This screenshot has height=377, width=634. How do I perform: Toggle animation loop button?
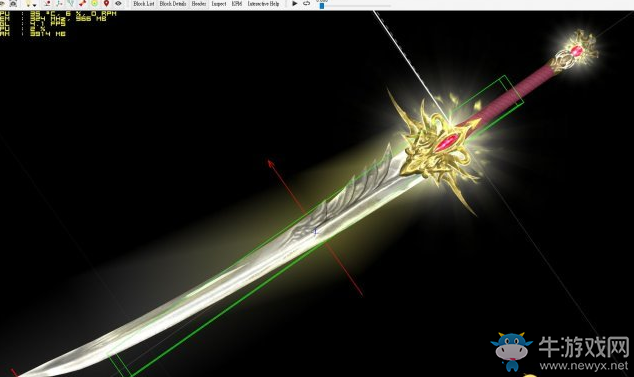(x=306, y=3)
